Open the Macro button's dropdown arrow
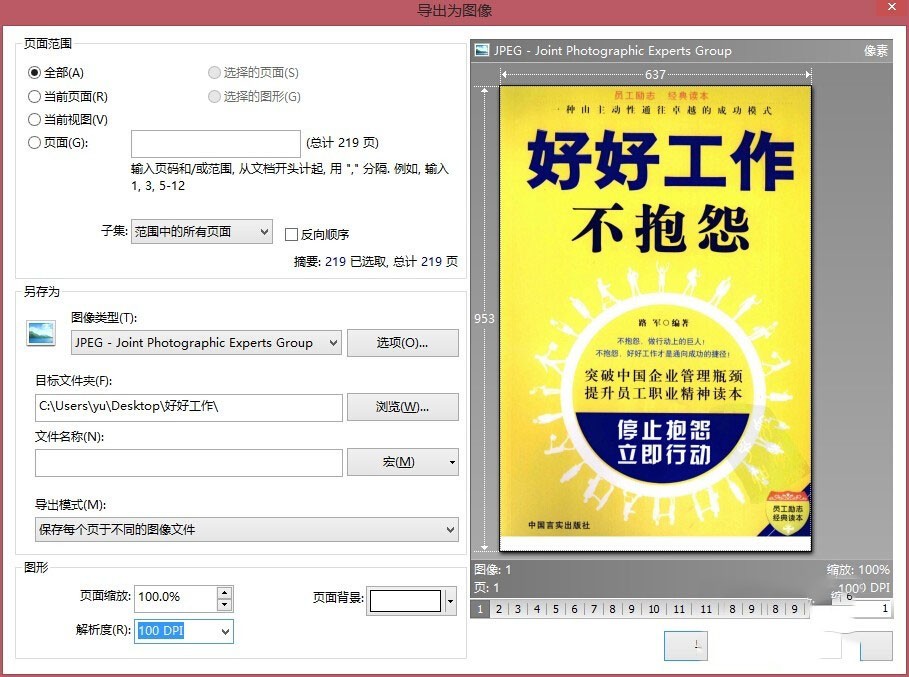The image size is (909, 677). [x=452, y=463]
